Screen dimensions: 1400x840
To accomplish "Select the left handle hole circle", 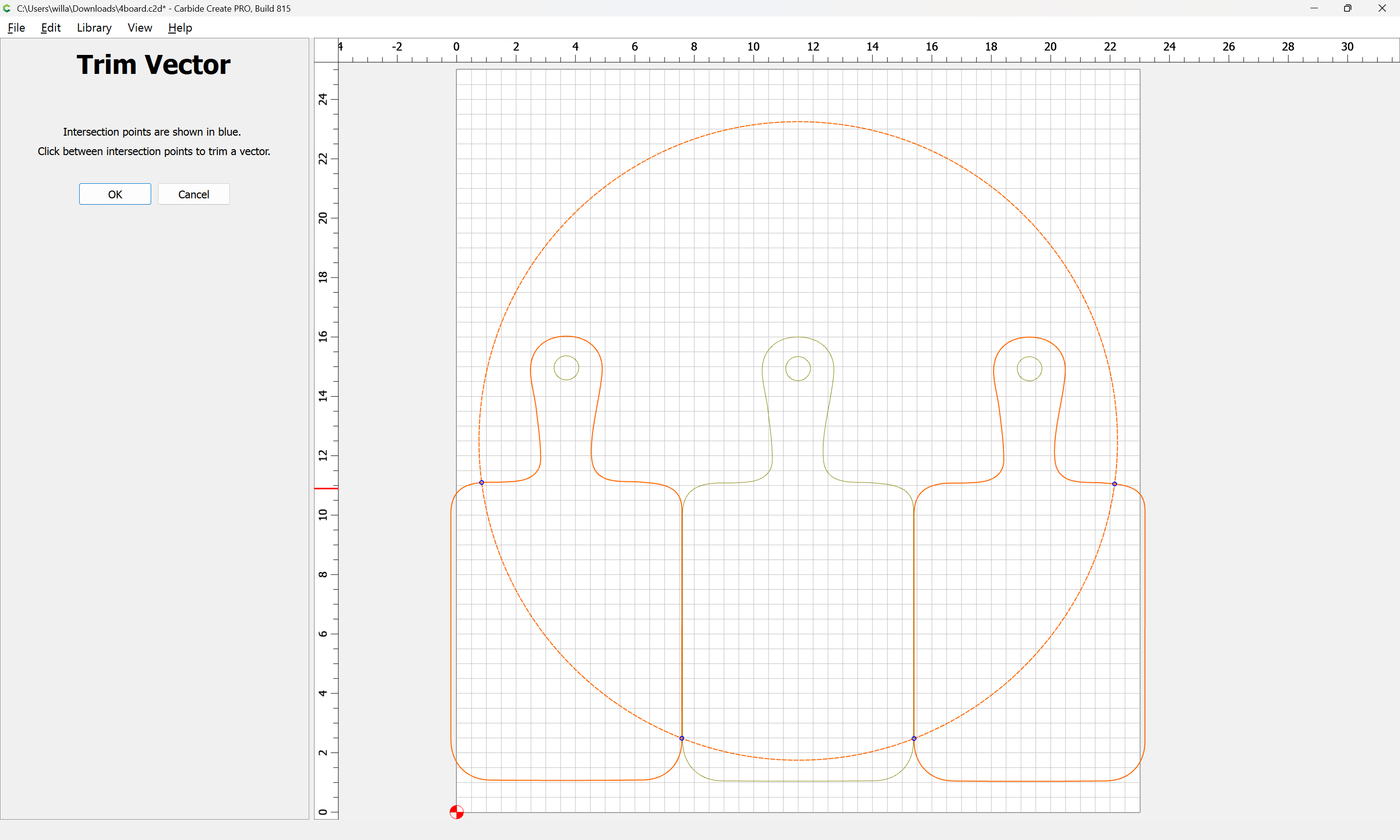I will pos(566,368).
